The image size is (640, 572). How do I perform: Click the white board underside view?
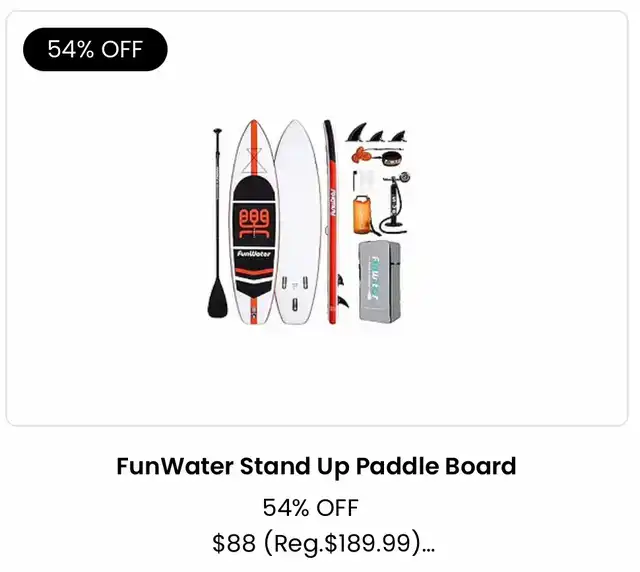(297, 222)
